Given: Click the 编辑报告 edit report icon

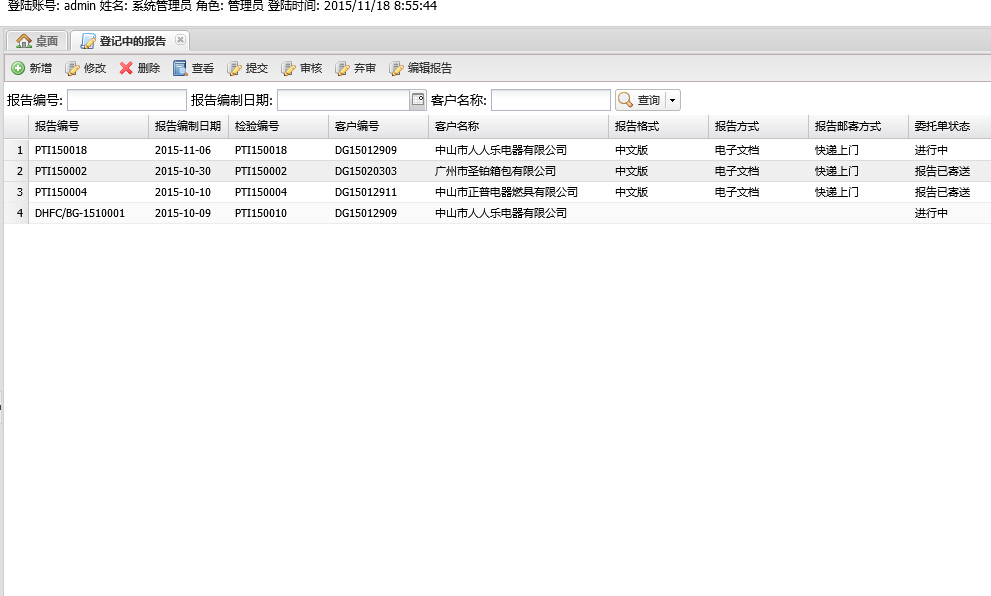Looking at the screenshot, I should coord(396,68).
